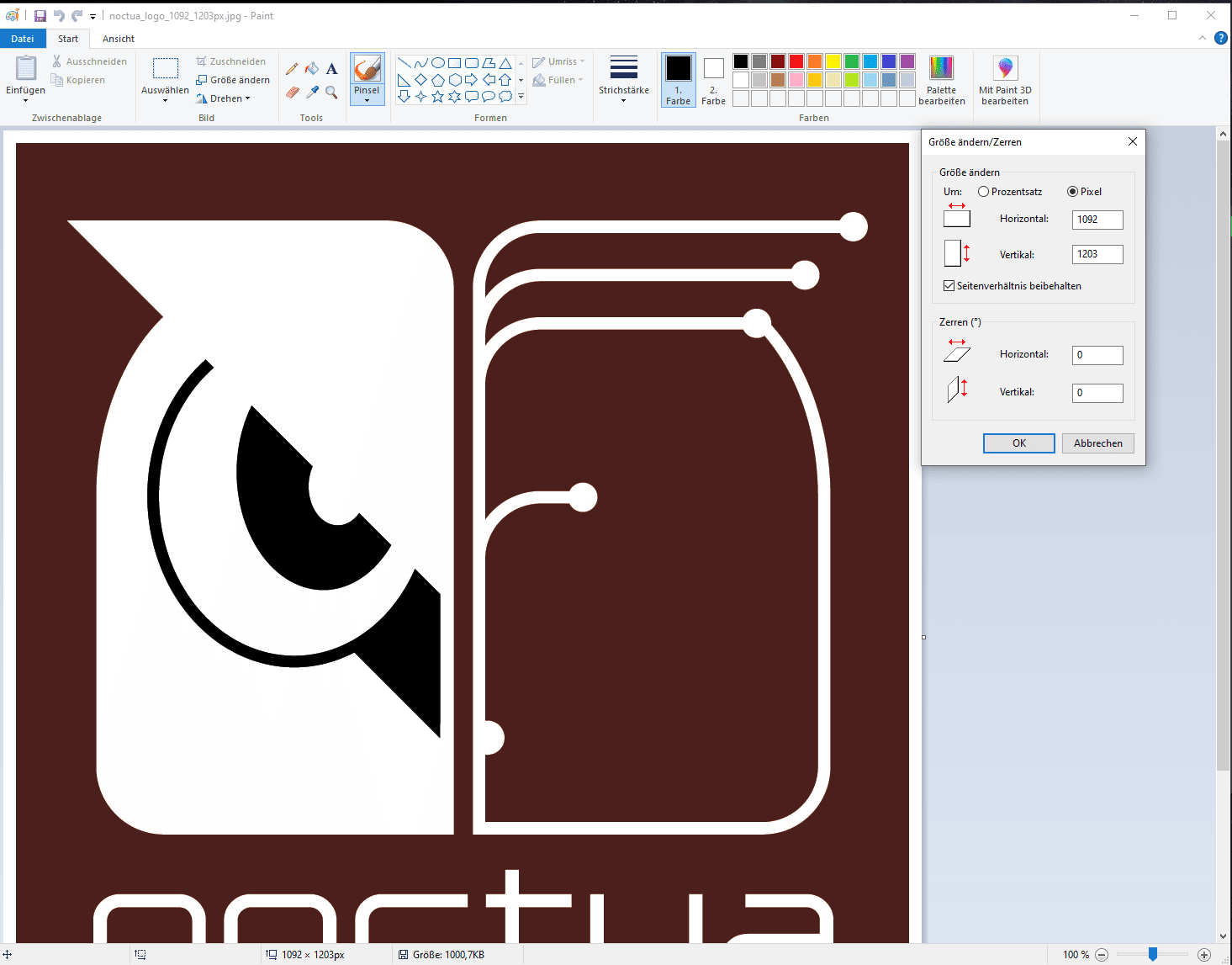1232x965 pixels.
Task: Expand the Auswählen dropdown arrow
Action: tap(165, 101)
